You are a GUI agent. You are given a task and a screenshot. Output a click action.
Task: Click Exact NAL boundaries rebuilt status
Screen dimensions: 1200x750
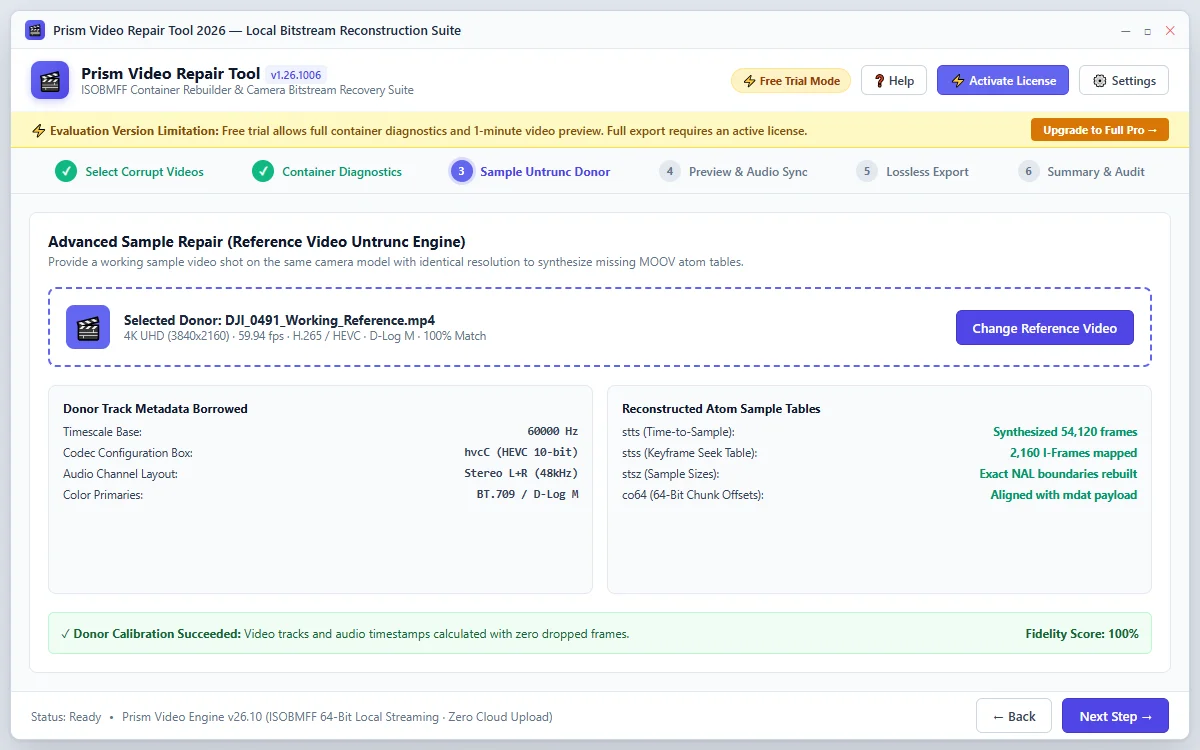[1058, 474]
